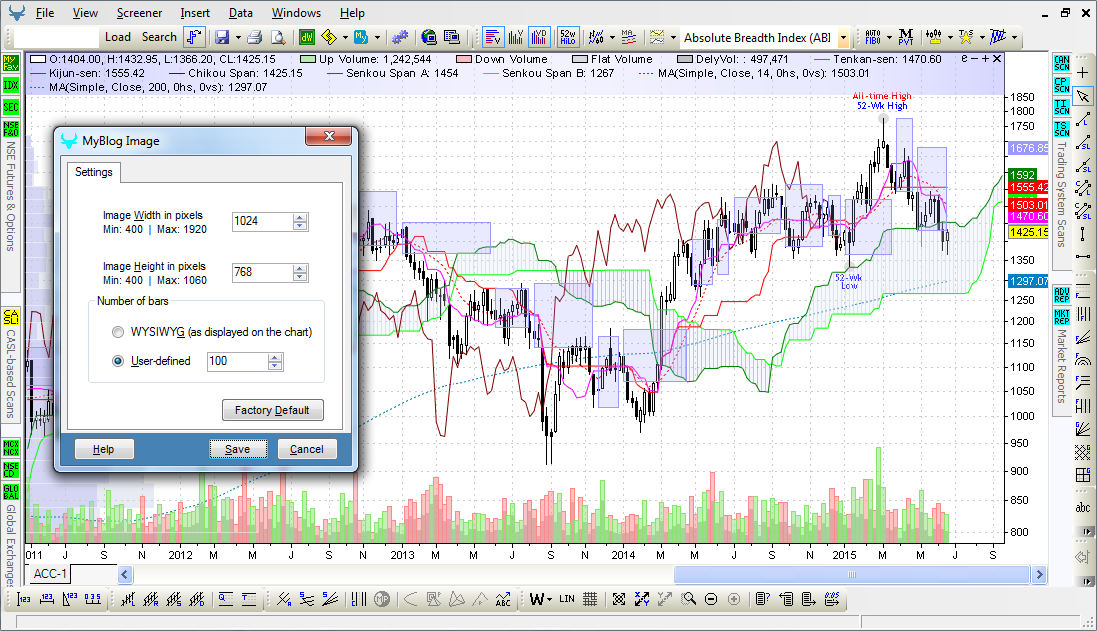The width and height of the screenshot is (1097, 631).
Task: Click the globe with monitor icon
Action: pyautogui.click(x=429, y=37)
